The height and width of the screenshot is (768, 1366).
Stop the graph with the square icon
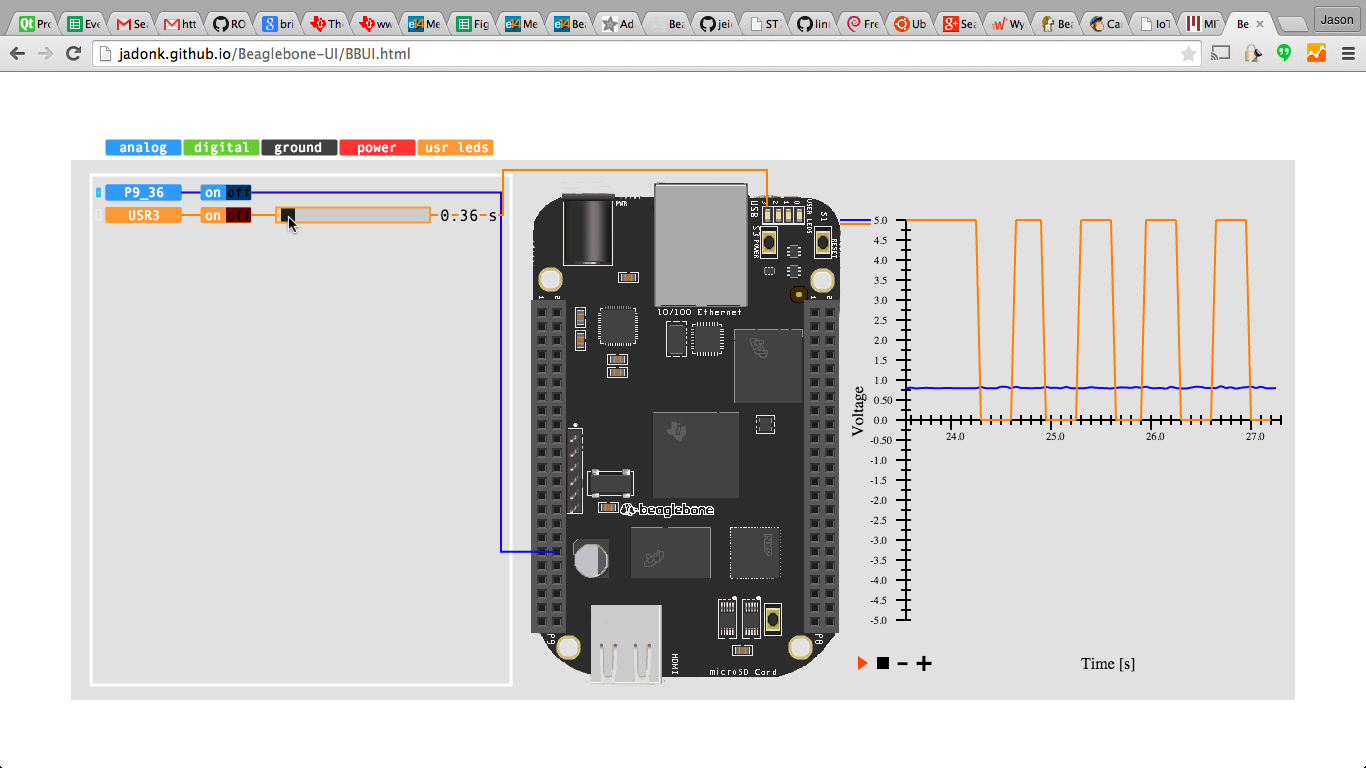tap(882, 663)
